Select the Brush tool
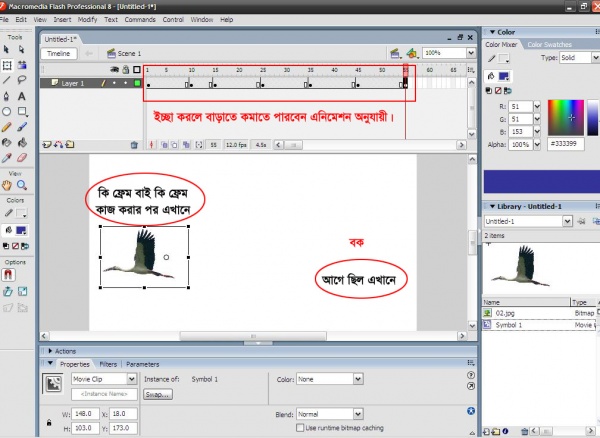 pos(22,127)
